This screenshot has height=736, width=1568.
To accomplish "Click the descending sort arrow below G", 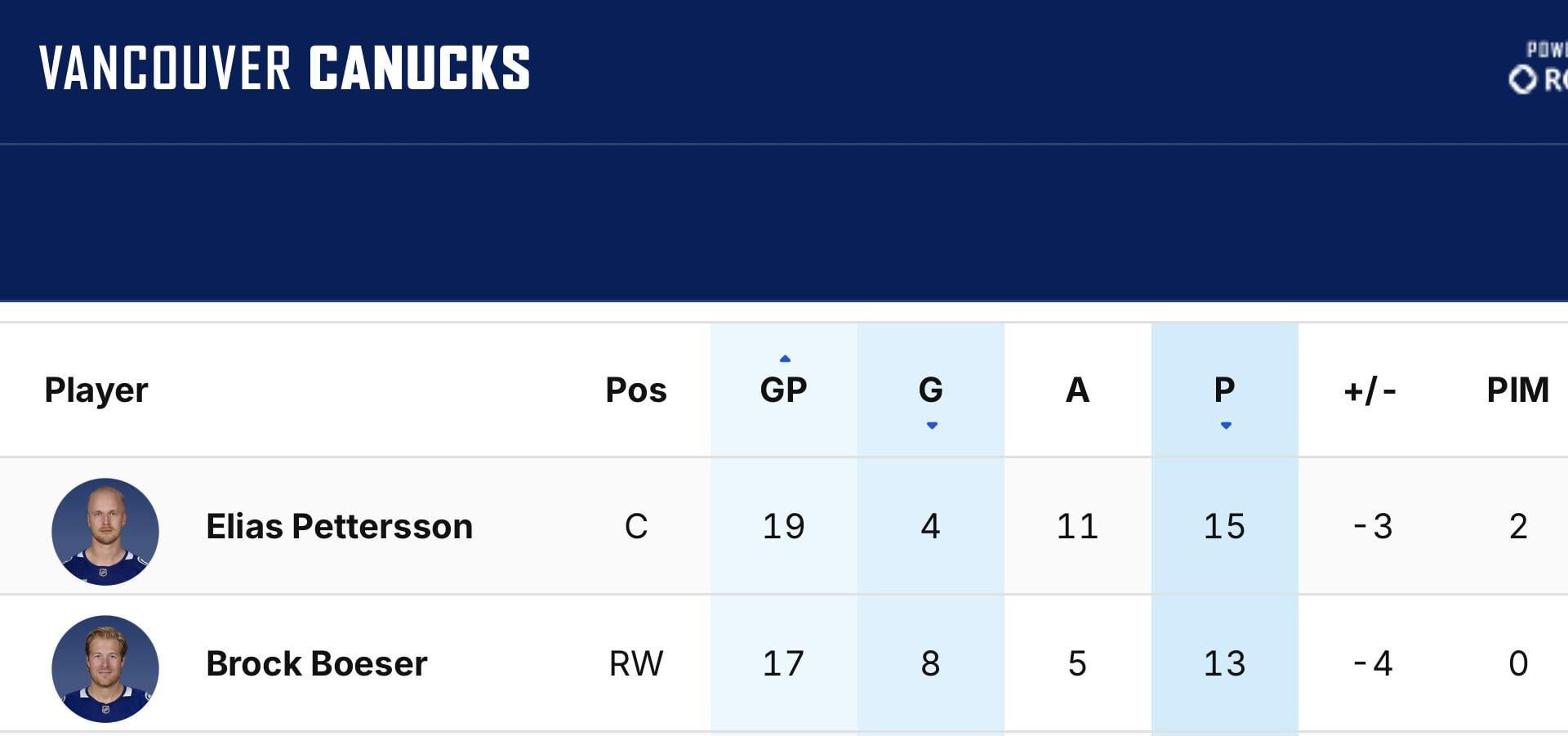I will (931, 425).
